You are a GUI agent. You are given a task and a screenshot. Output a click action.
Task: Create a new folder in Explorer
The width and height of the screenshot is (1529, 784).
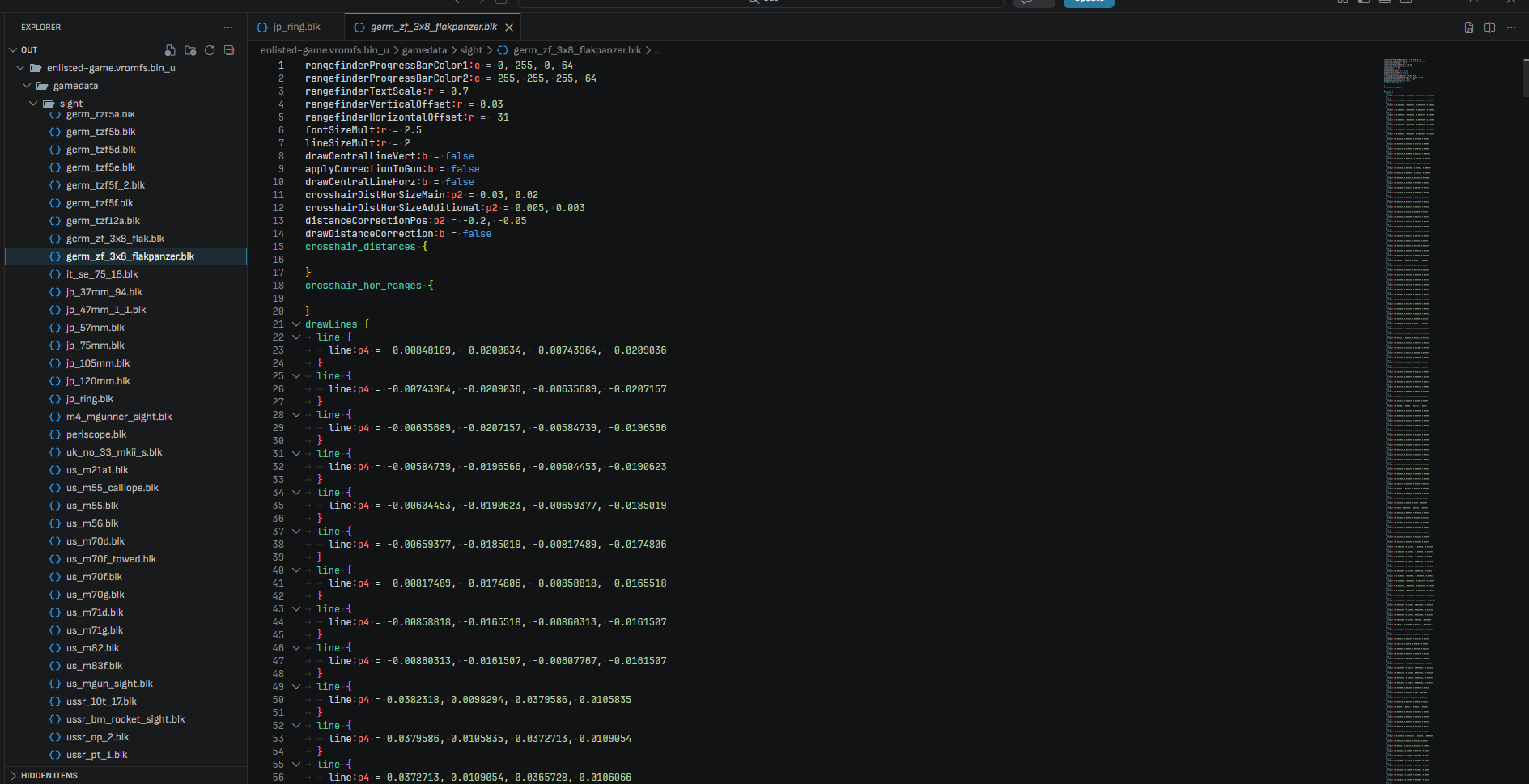tap(190, 50)
